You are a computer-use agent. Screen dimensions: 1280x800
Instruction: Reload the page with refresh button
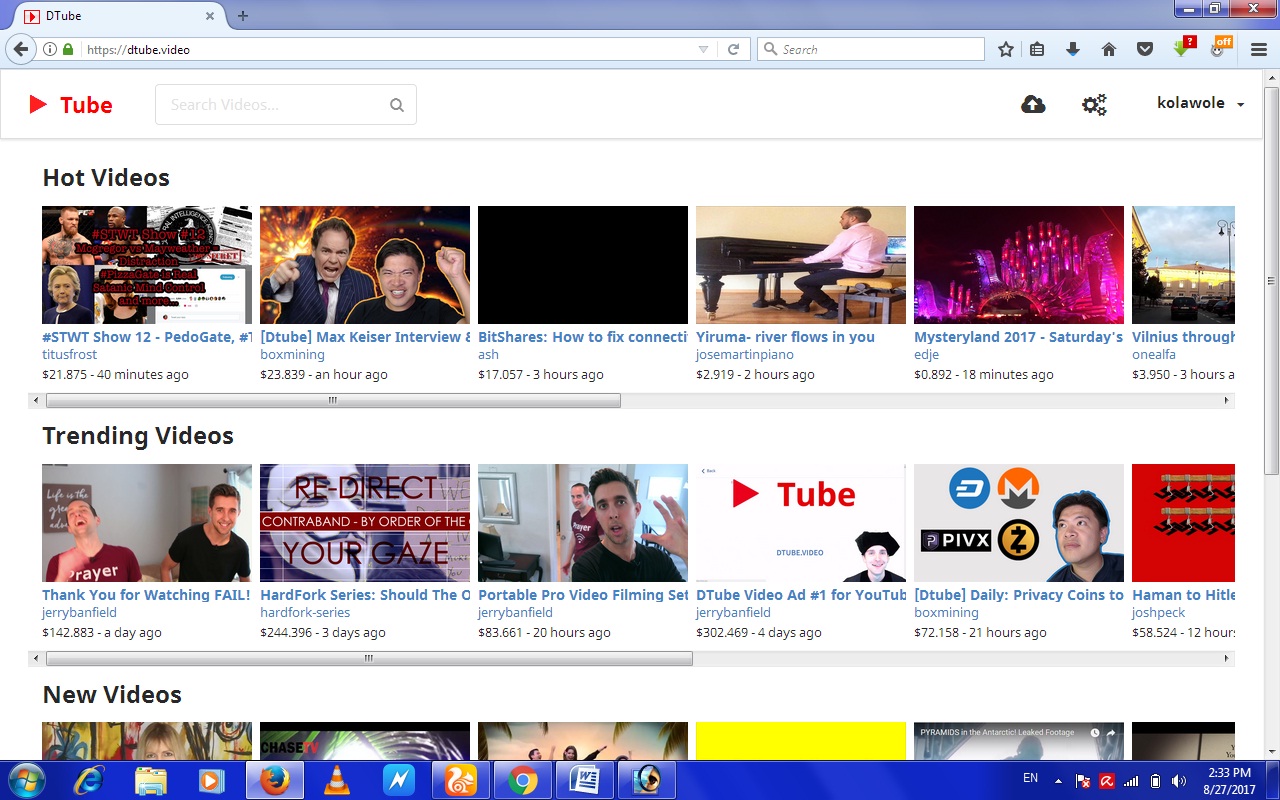(x=733, y=49)
